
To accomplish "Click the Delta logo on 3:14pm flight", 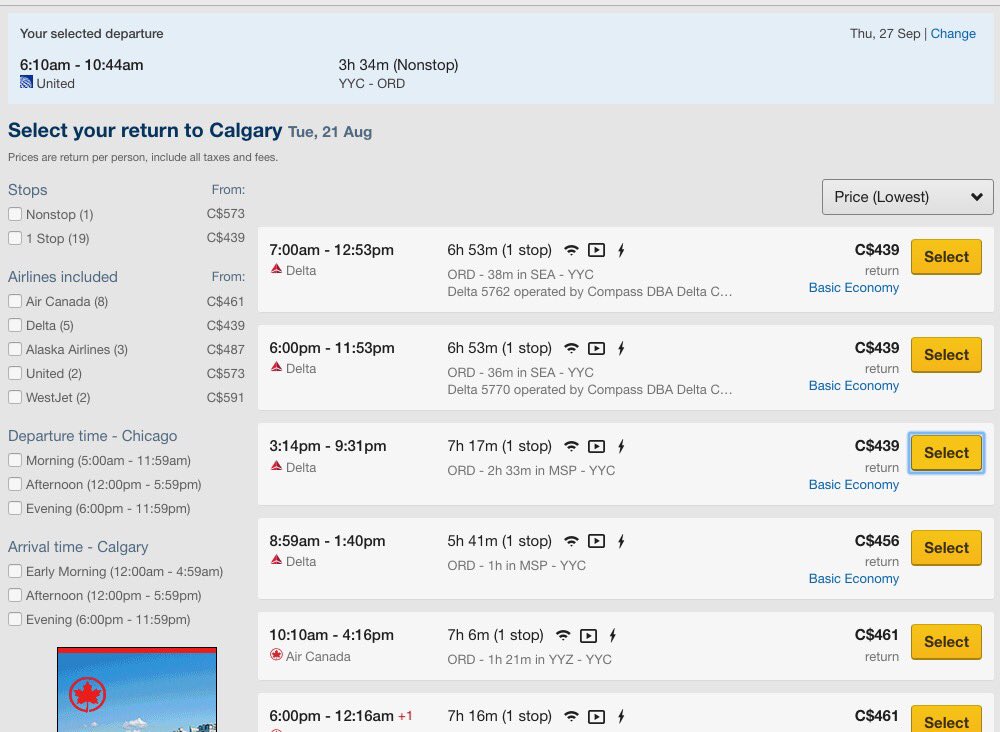I will point(276,466).
